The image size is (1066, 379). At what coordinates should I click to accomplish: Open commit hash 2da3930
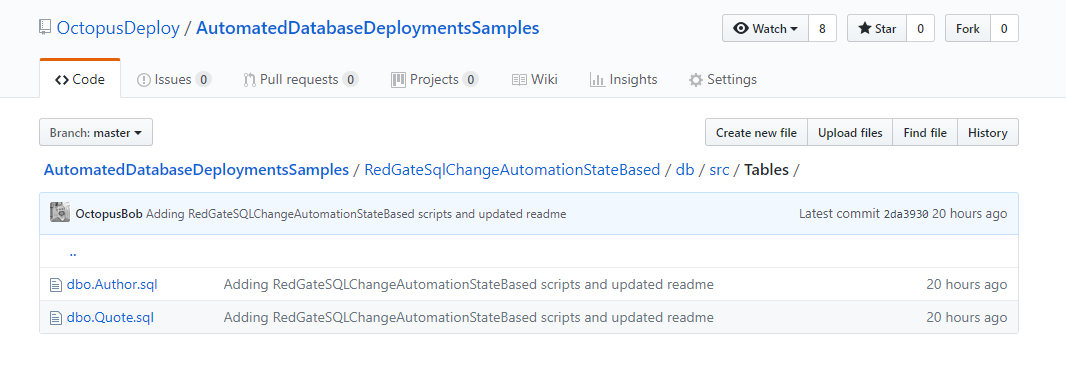click(906, 214)
